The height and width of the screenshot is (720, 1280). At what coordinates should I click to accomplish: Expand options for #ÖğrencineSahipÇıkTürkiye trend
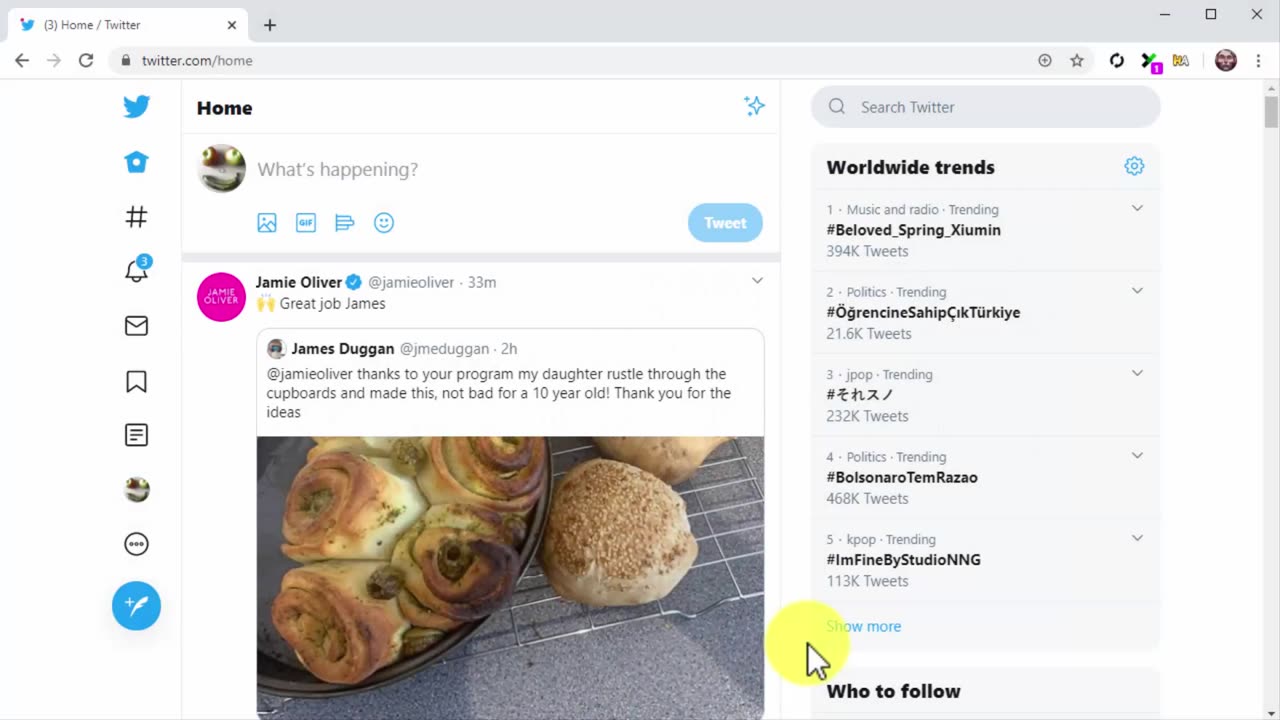click(x=1137, y=290)
